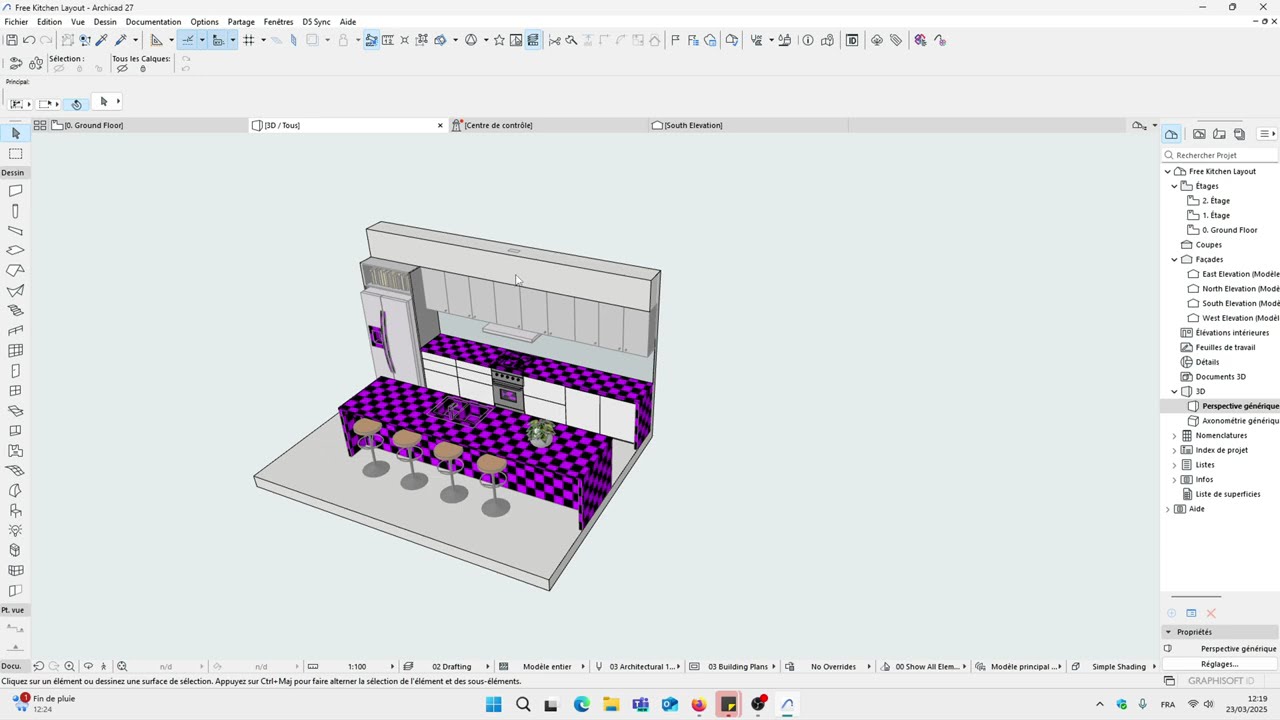This screenshot has height=720, width=1280.
Task: Select the Beam tool in the toolbox
Action: tap(15, 231)
